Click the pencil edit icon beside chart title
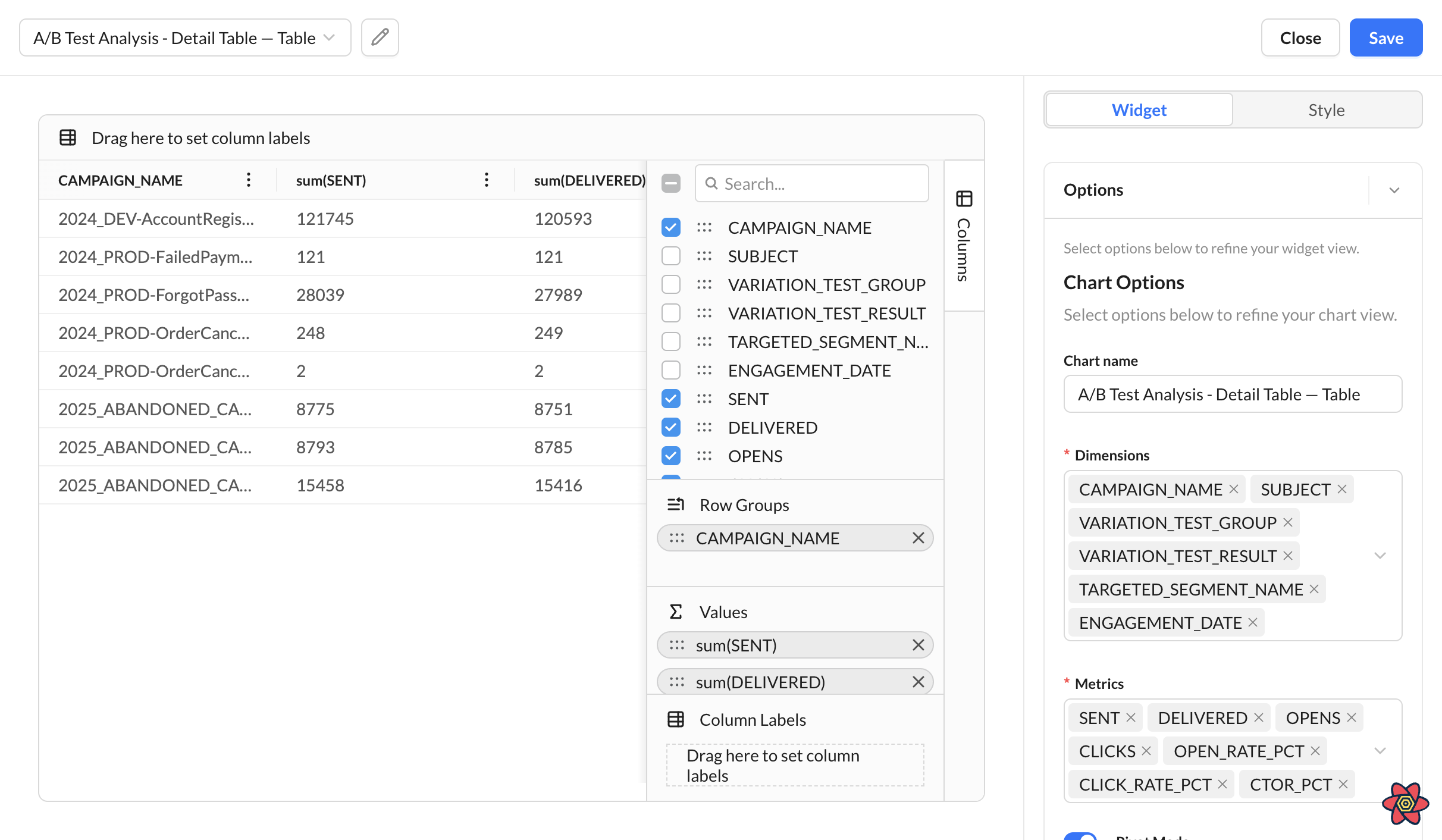The height and width of the screenshot is (840, 1442). [380, 37]
